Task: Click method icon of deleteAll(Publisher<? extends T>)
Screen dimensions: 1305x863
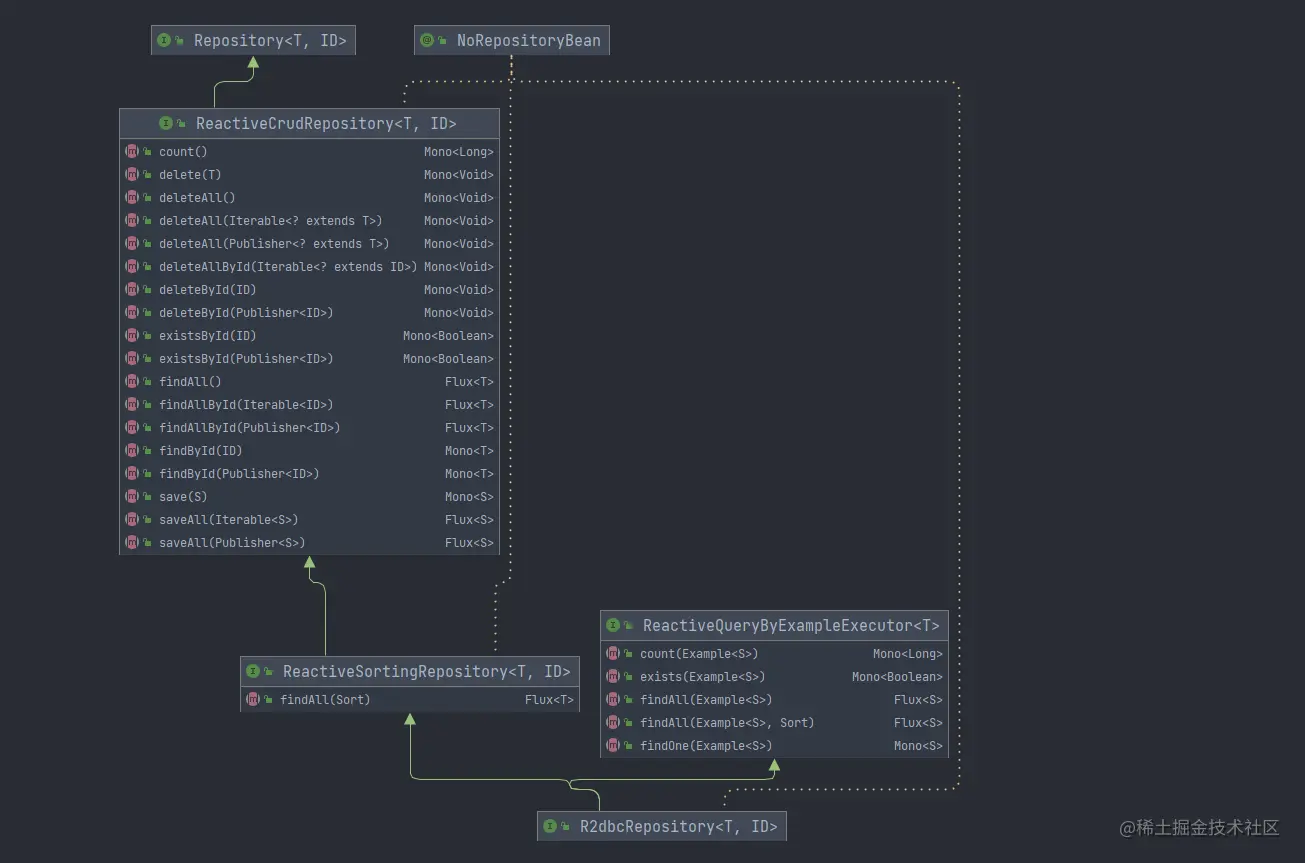Action: click(132, 244)
